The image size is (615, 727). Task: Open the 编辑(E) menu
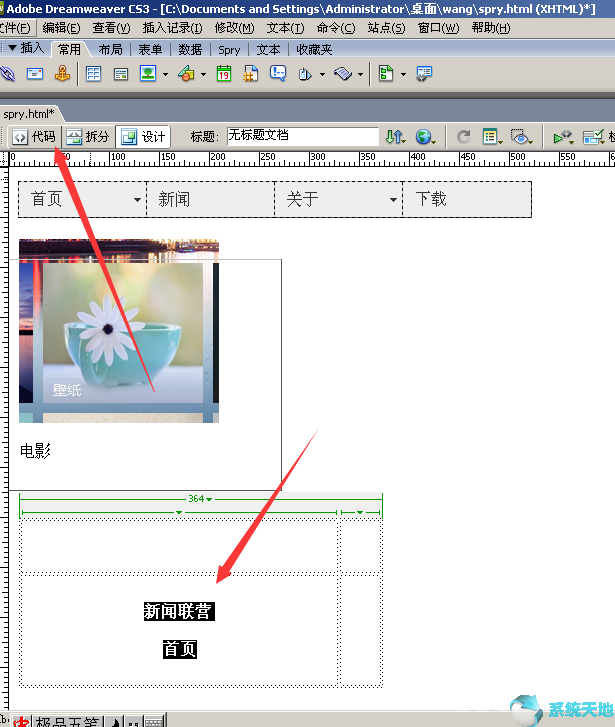pyautogui.click(x=61, y=28)
